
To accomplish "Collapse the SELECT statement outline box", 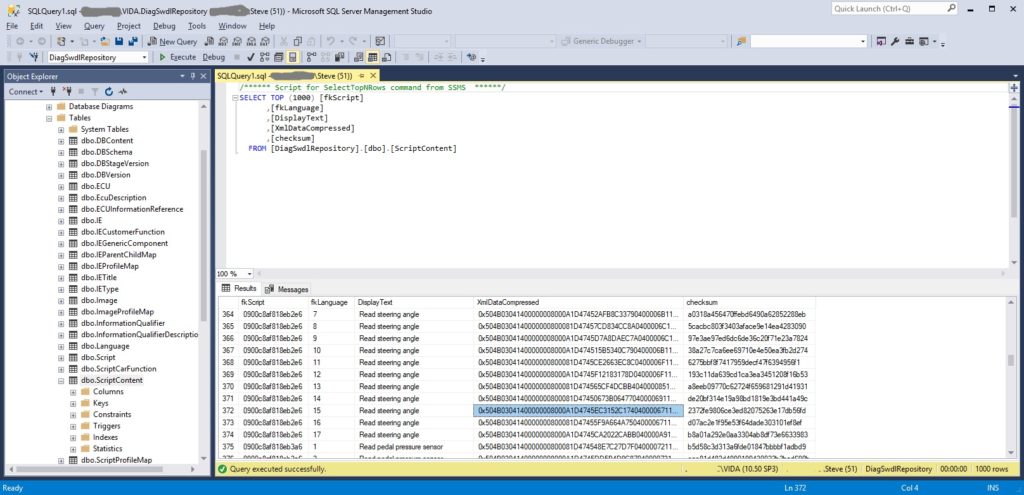I will tap(234, 98).
